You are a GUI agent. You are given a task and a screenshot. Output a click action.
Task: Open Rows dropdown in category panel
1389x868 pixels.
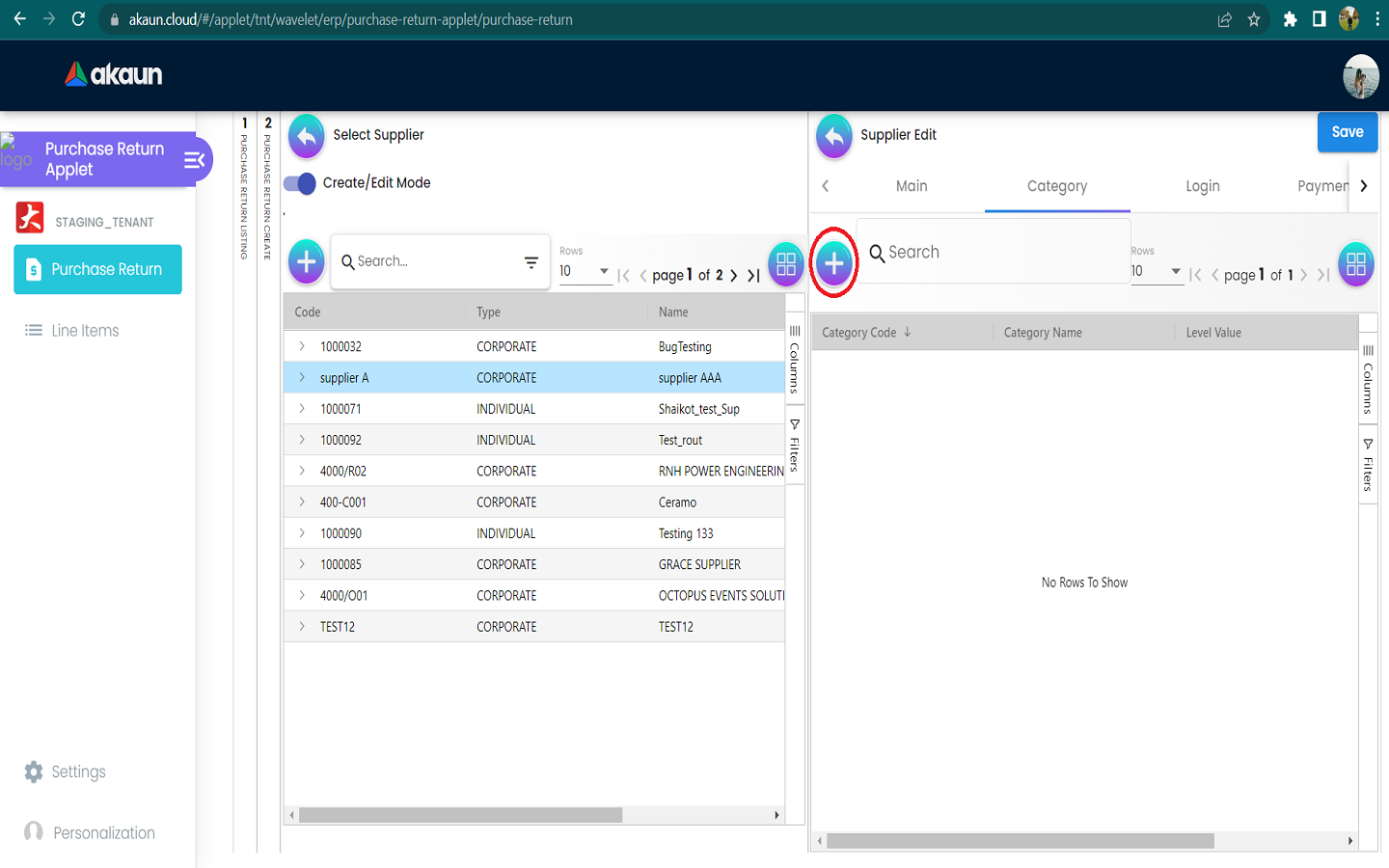click(x=1157, y=272)
